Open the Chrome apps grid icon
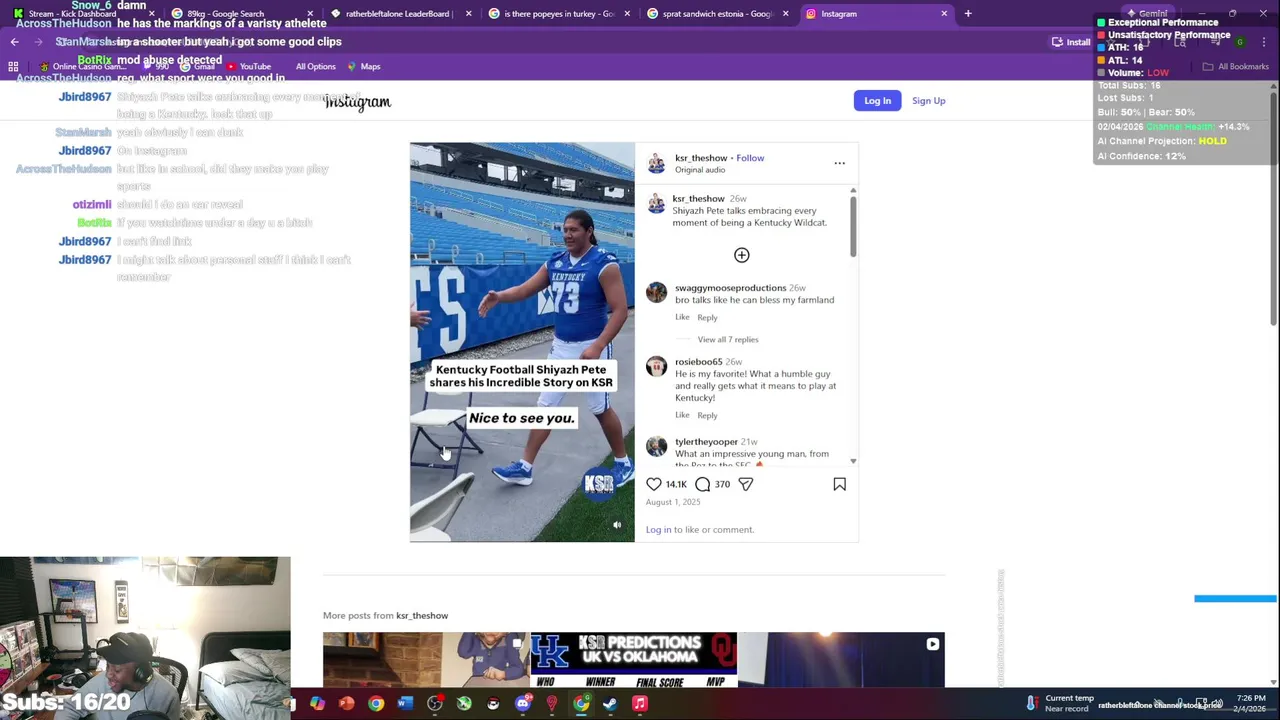The width and height of the screenshot is (1280, 720). tap(13, 66)
